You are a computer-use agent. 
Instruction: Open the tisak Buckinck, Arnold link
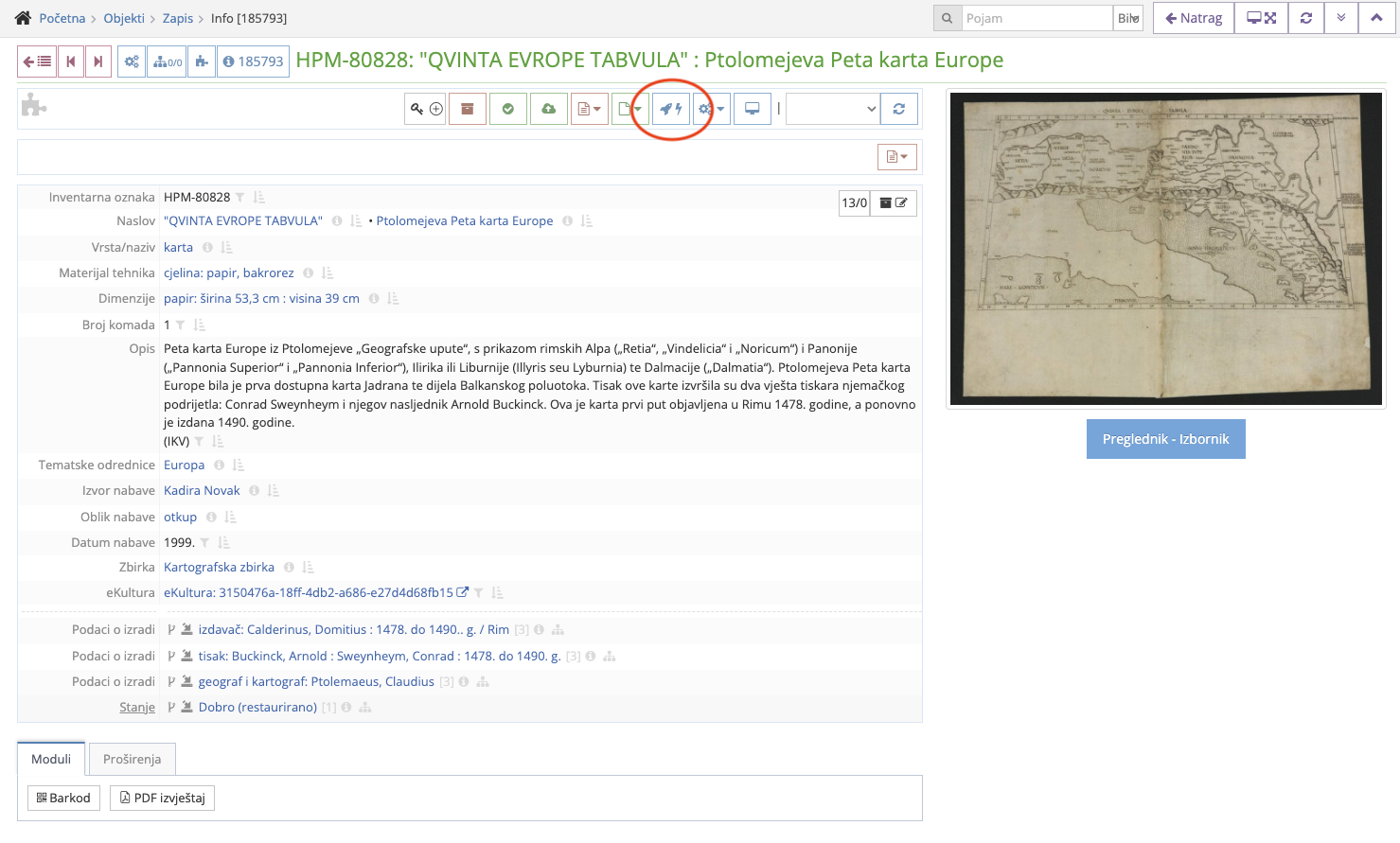380,656
